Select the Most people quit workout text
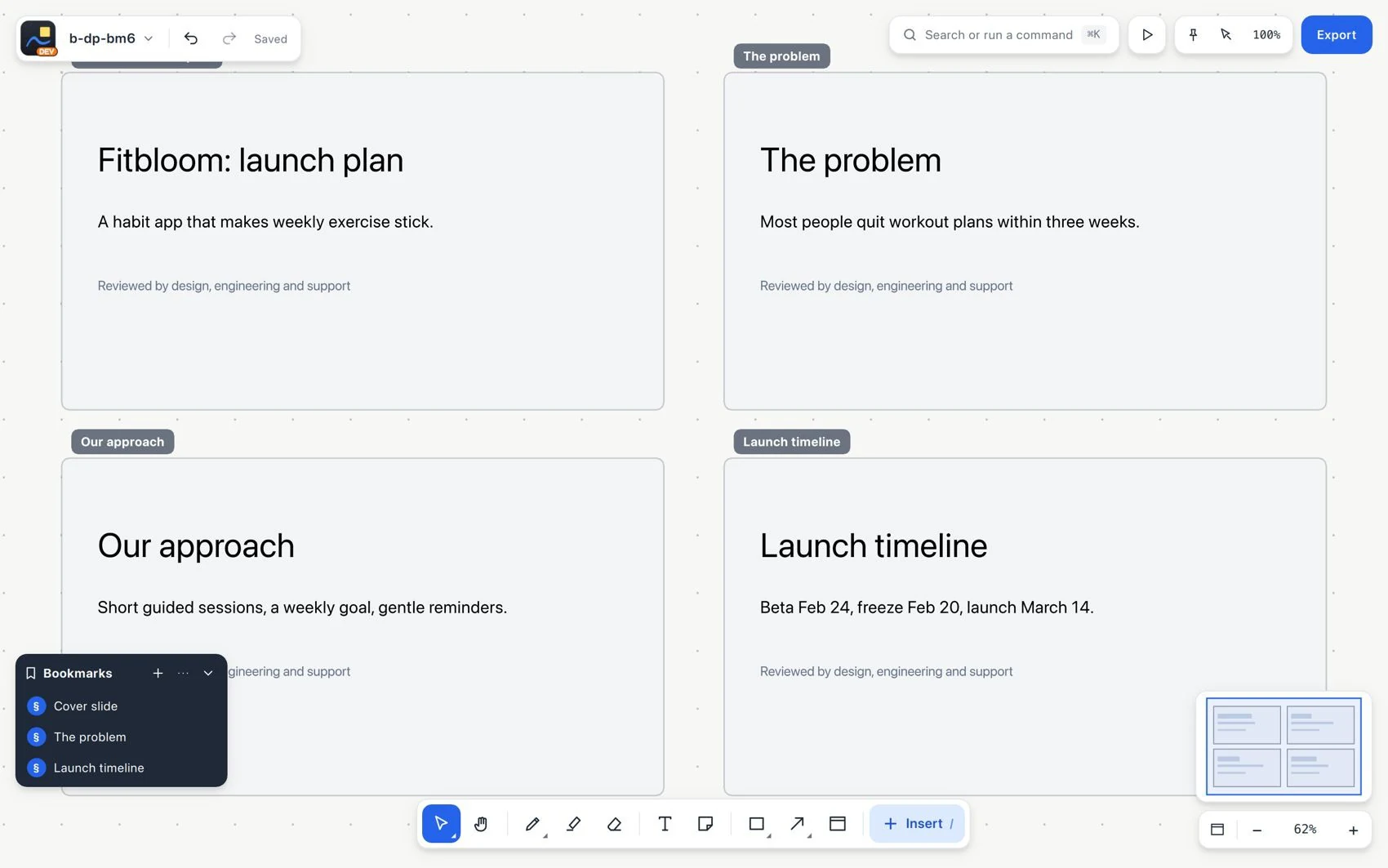The height and width of the screenshot is (868, 1388). coord(950,222)
